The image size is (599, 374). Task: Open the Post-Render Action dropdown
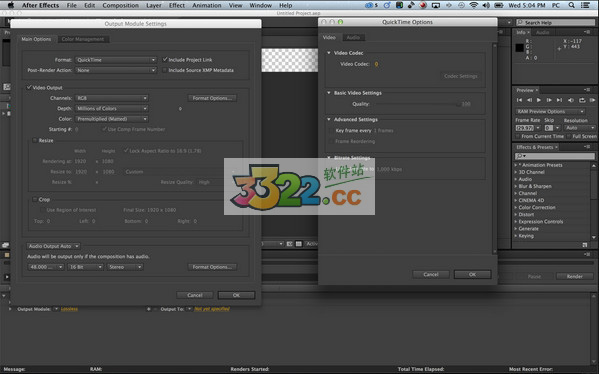[x=116, y=70]
